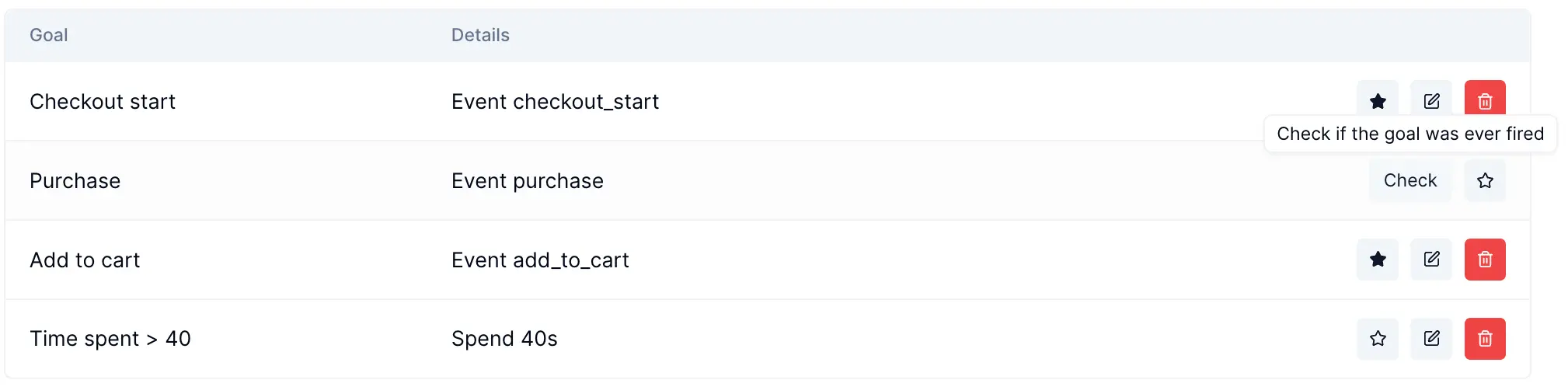Click the Event checkout_start details text

click(x=555, y=102)
